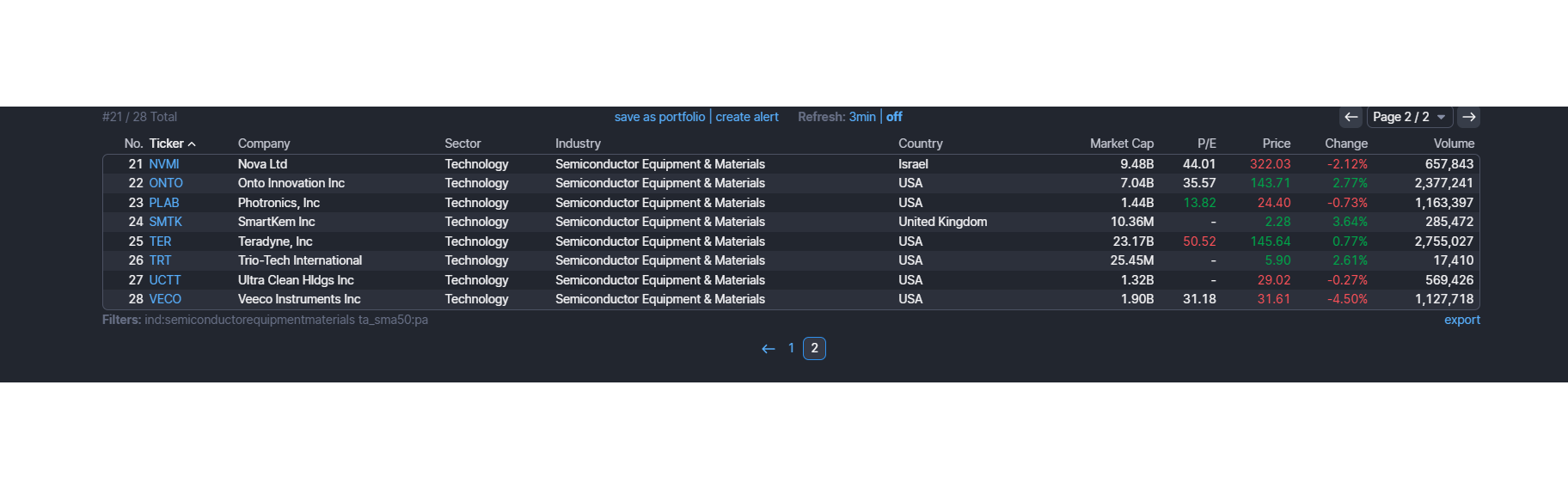Viewport: 1568px width, 489px height.
Task: Click the previous page arrow at top right
Action: [1351, 117]
